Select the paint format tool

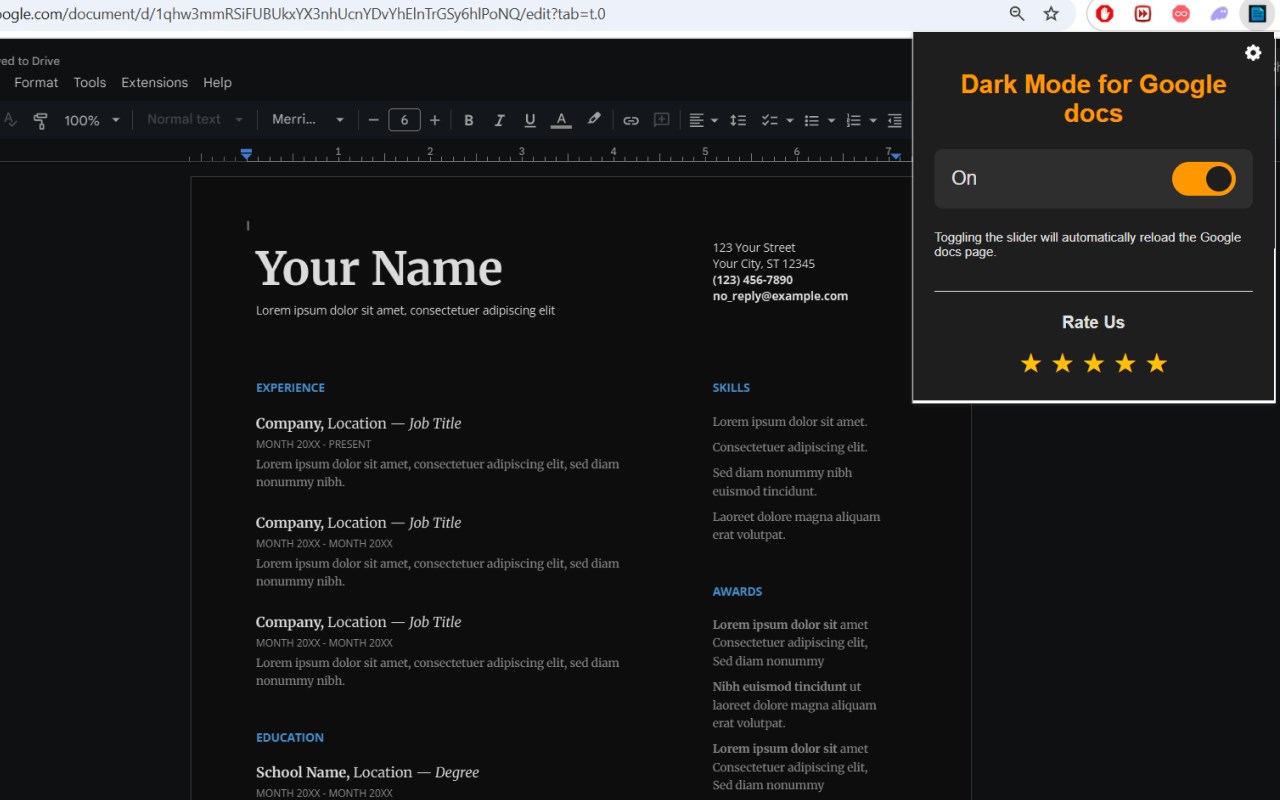pos(40,120)
